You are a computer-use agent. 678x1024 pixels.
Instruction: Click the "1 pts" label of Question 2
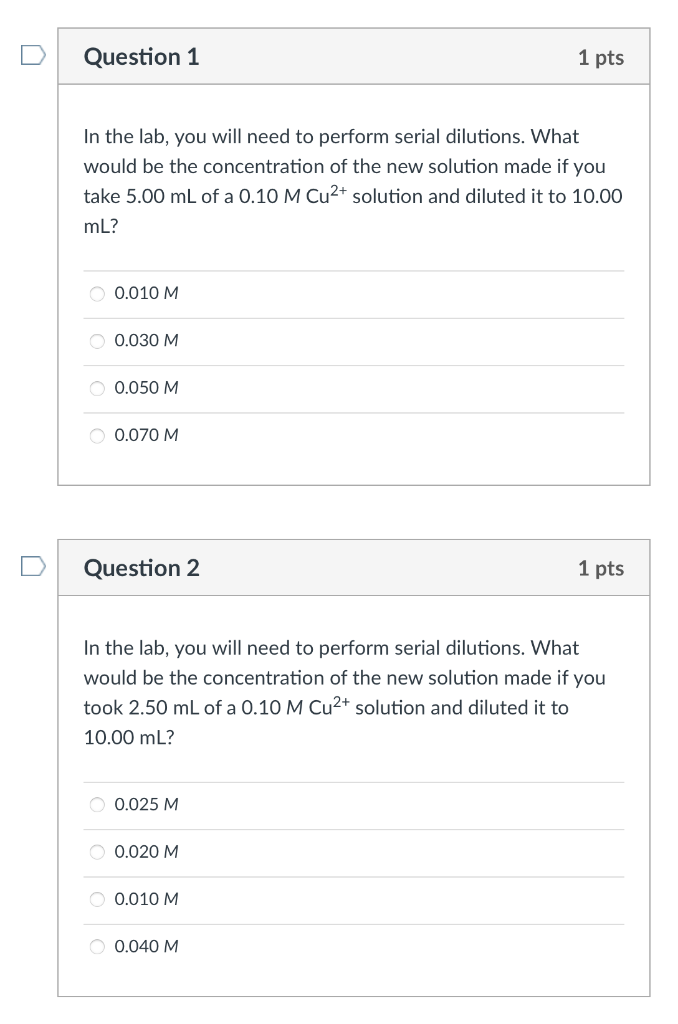pos(600,569)
